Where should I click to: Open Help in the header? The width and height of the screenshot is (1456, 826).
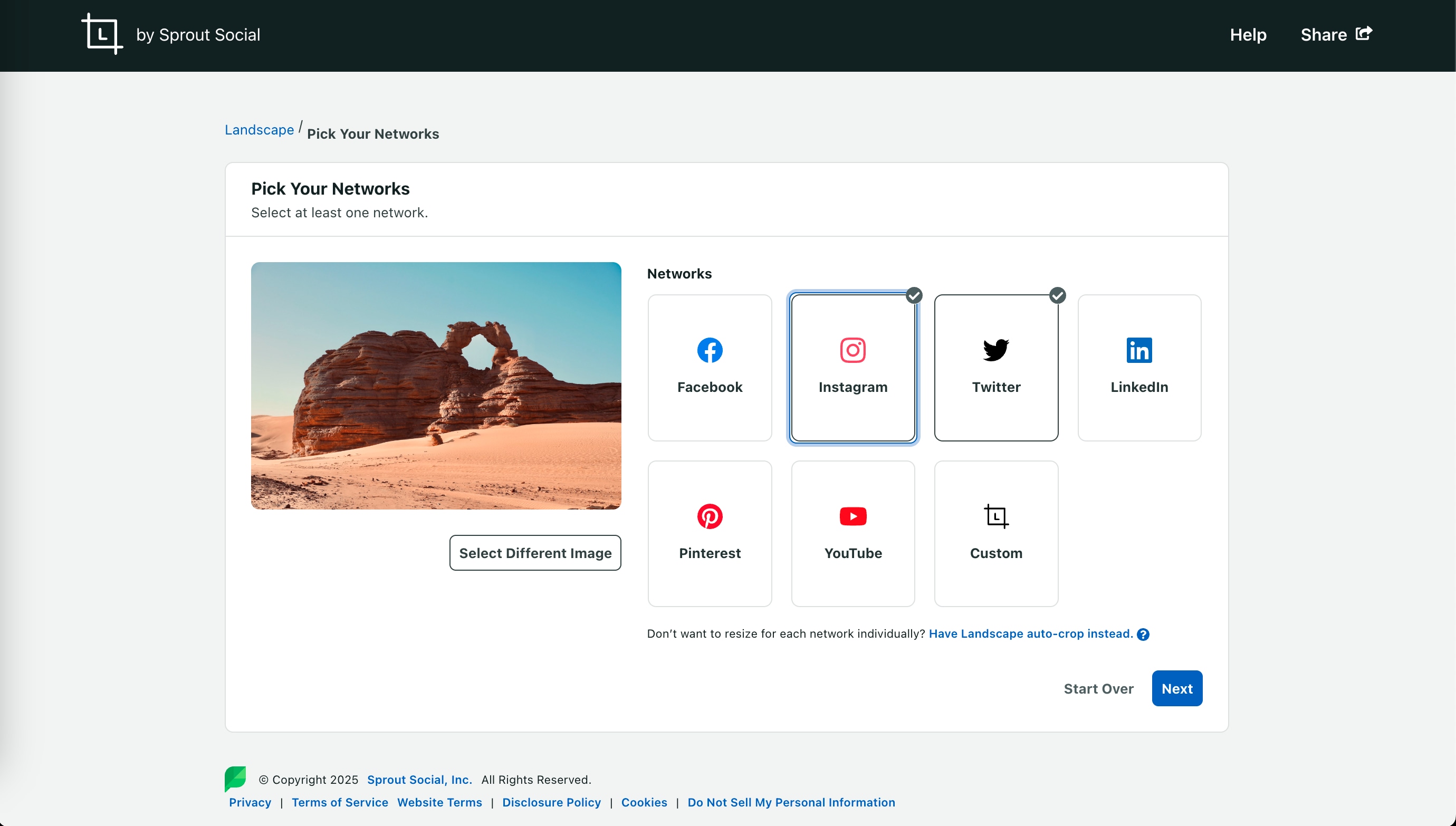tap(1248, 35)
